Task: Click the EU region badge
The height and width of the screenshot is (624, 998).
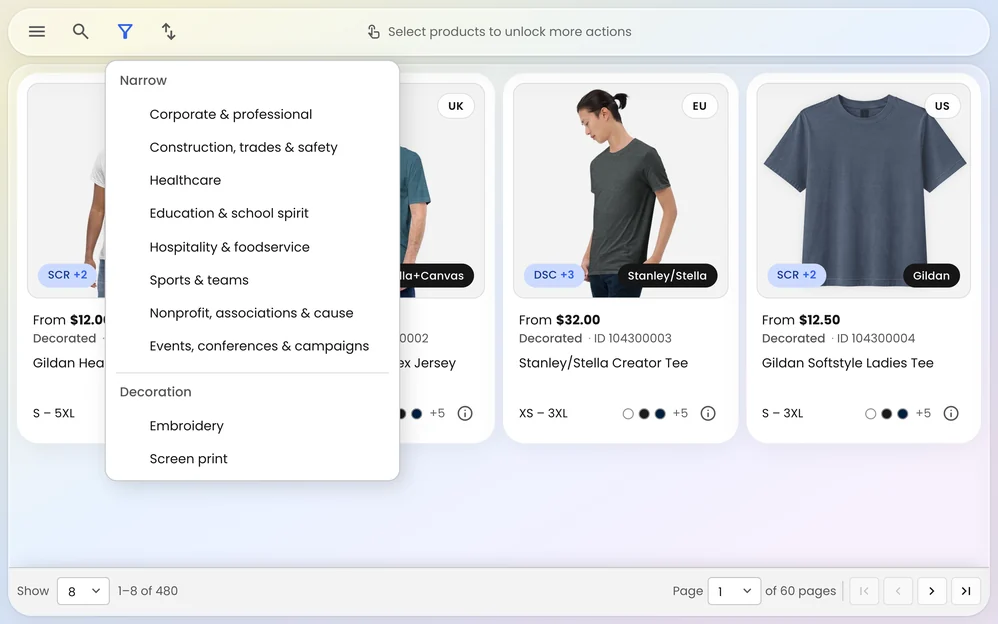Action: (699, 106)
